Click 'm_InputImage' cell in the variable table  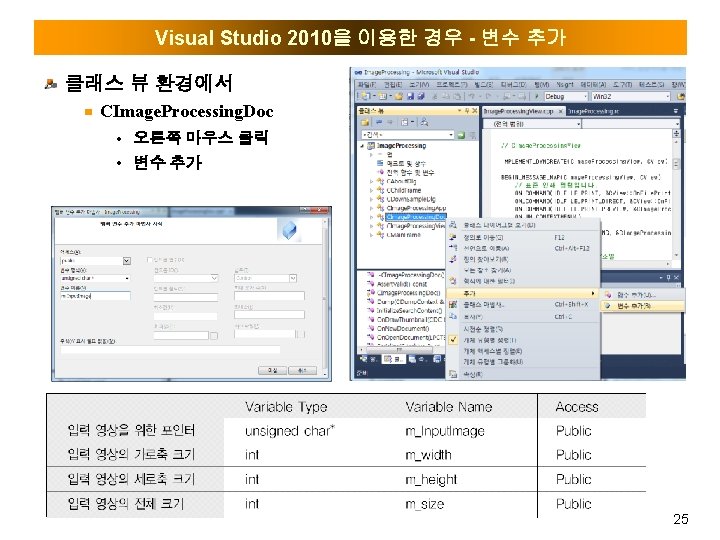[445, 431]
